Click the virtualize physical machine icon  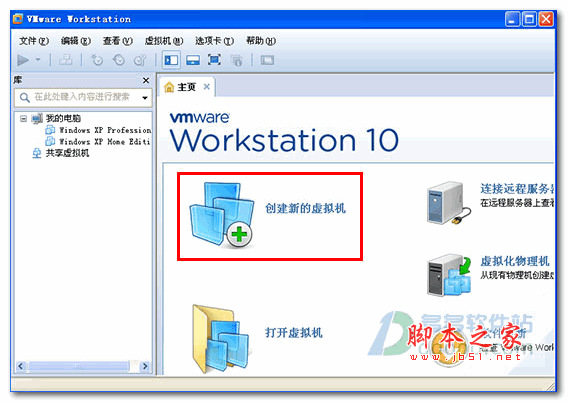[449, 275]
